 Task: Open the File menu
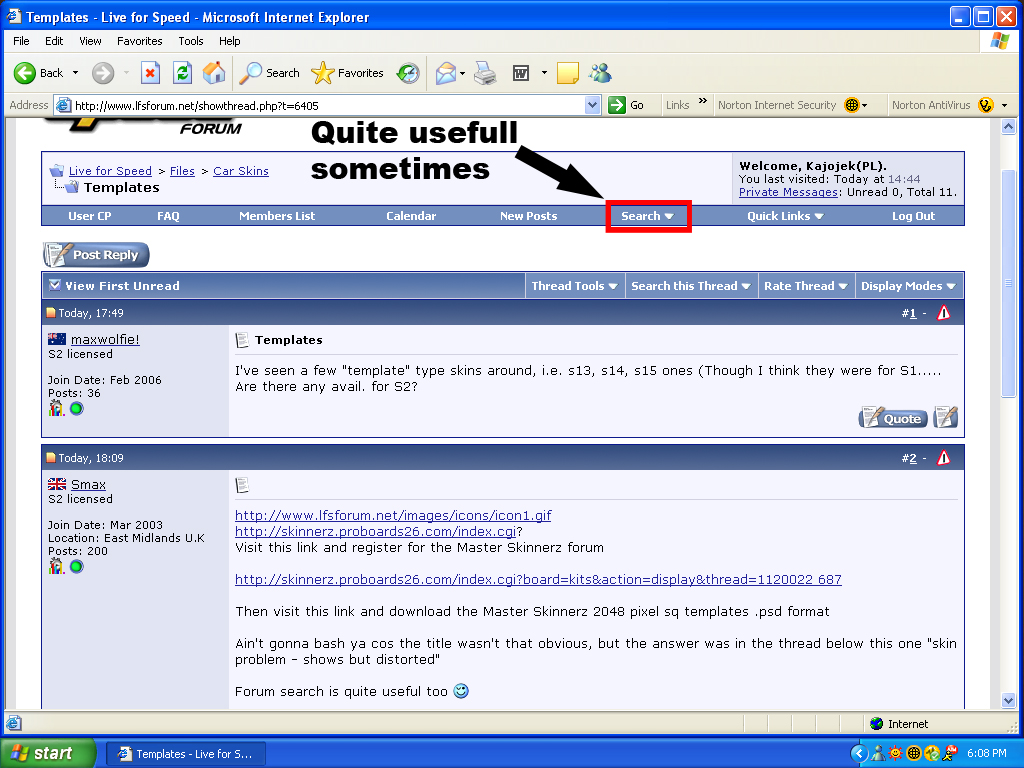(x=22, y=41)
